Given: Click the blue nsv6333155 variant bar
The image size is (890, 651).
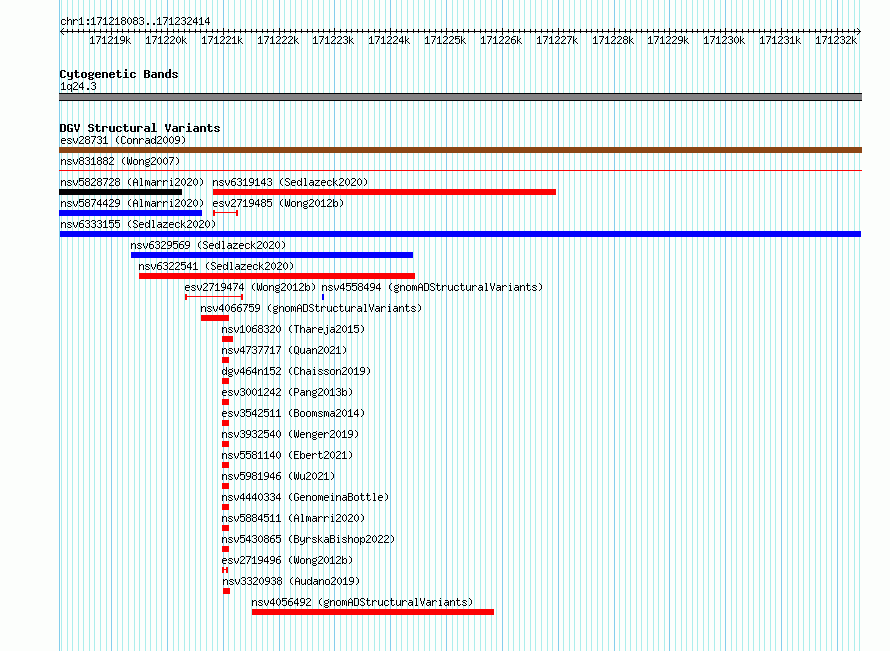Looking at the screenshot, I should pos(460,234).
